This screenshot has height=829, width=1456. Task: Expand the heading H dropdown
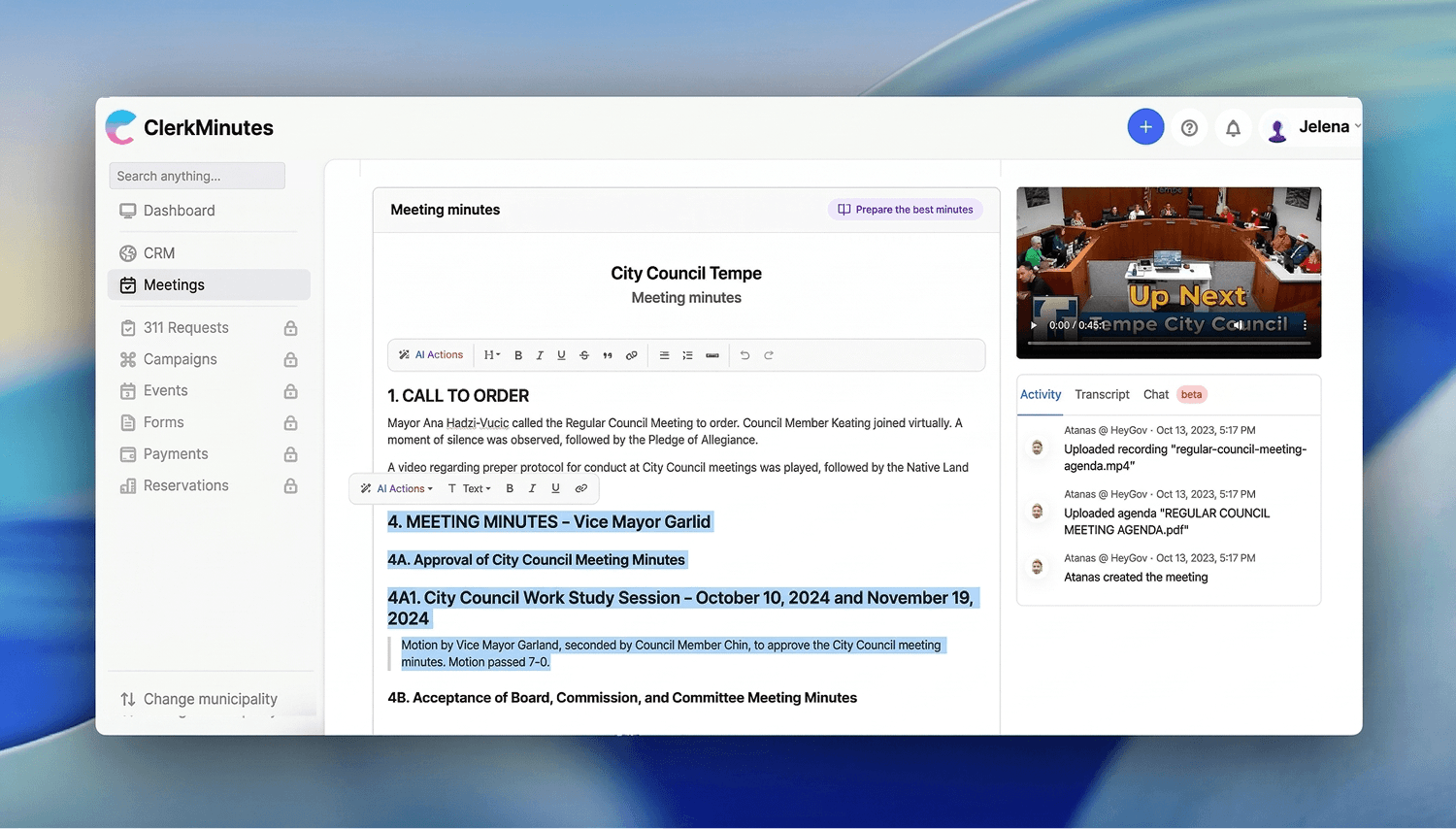click(492, 355)
